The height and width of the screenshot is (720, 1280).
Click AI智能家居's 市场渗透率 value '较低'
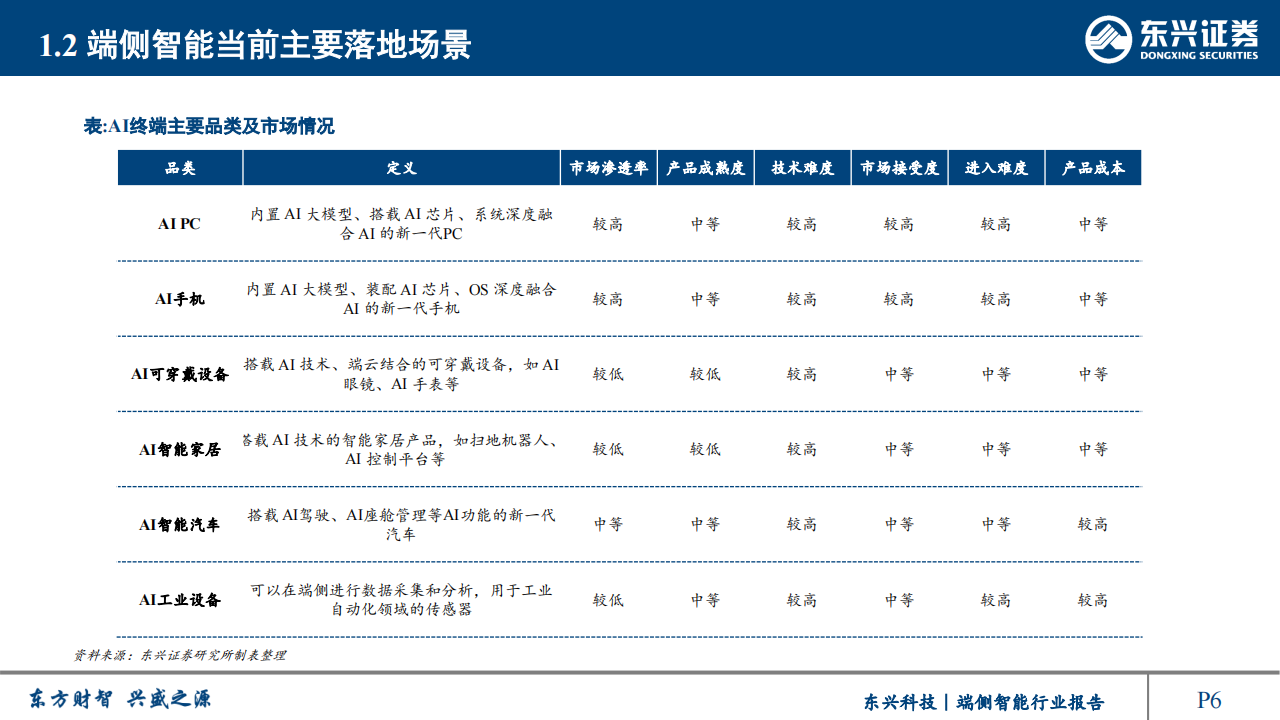[608, 449]
